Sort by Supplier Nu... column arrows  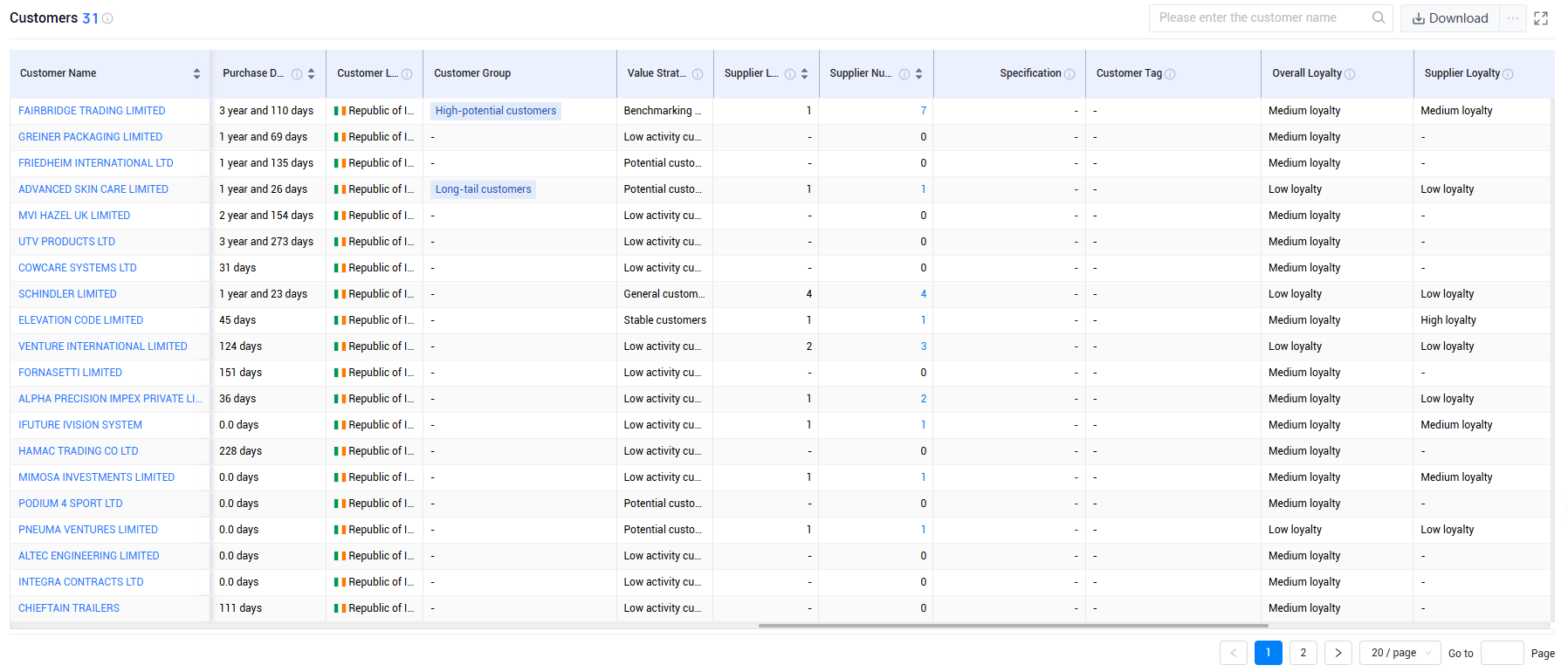click(x=918, y=74)
